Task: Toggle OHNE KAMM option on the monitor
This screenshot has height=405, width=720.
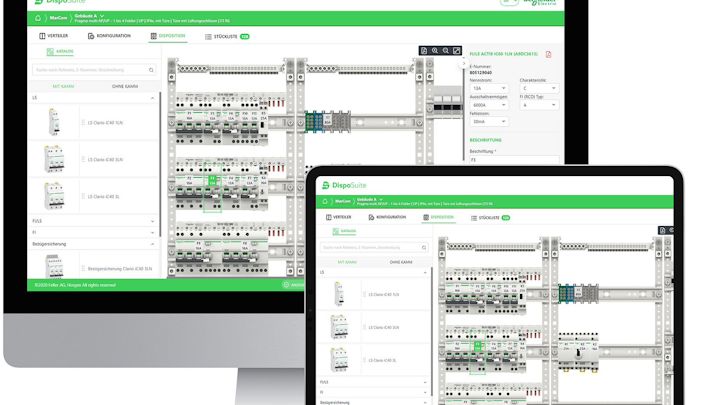Action: click(x=125, y=86)
